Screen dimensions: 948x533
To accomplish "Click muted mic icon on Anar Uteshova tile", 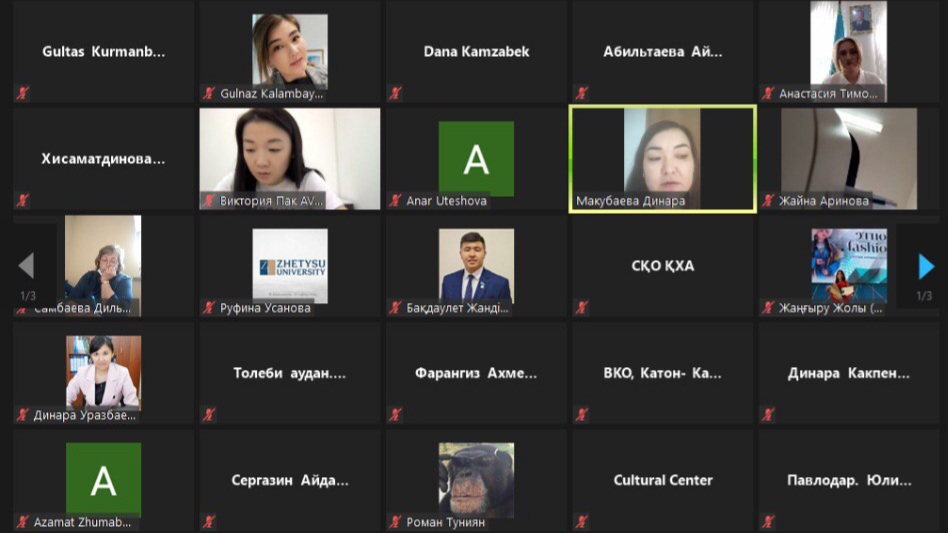I will pos(395,201).
